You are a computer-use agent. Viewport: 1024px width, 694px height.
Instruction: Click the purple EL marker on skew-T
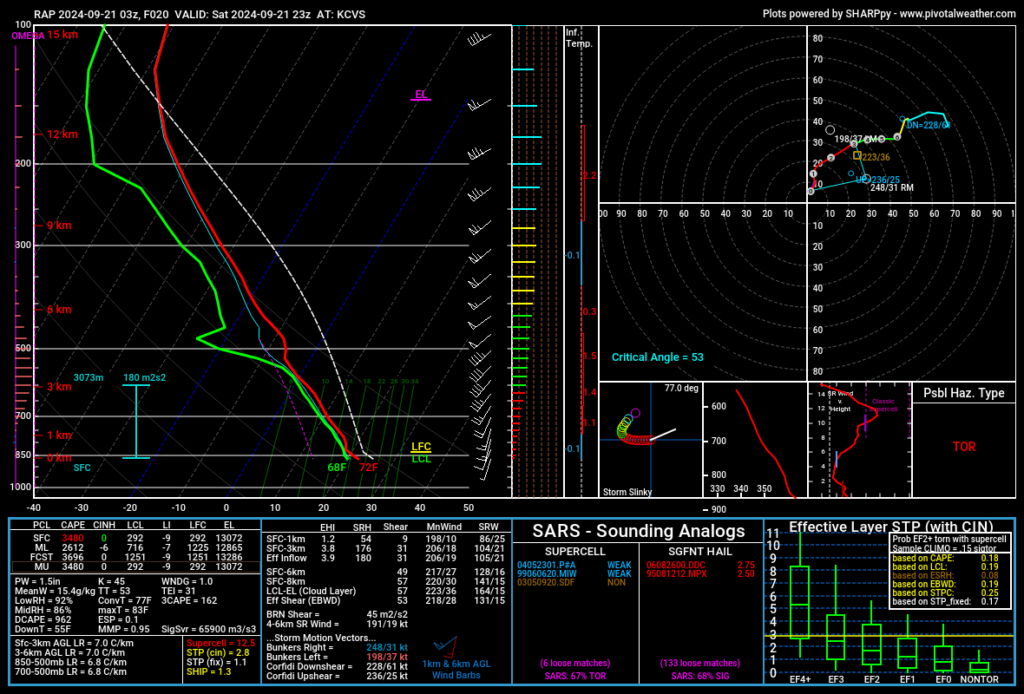coord(421,95)
